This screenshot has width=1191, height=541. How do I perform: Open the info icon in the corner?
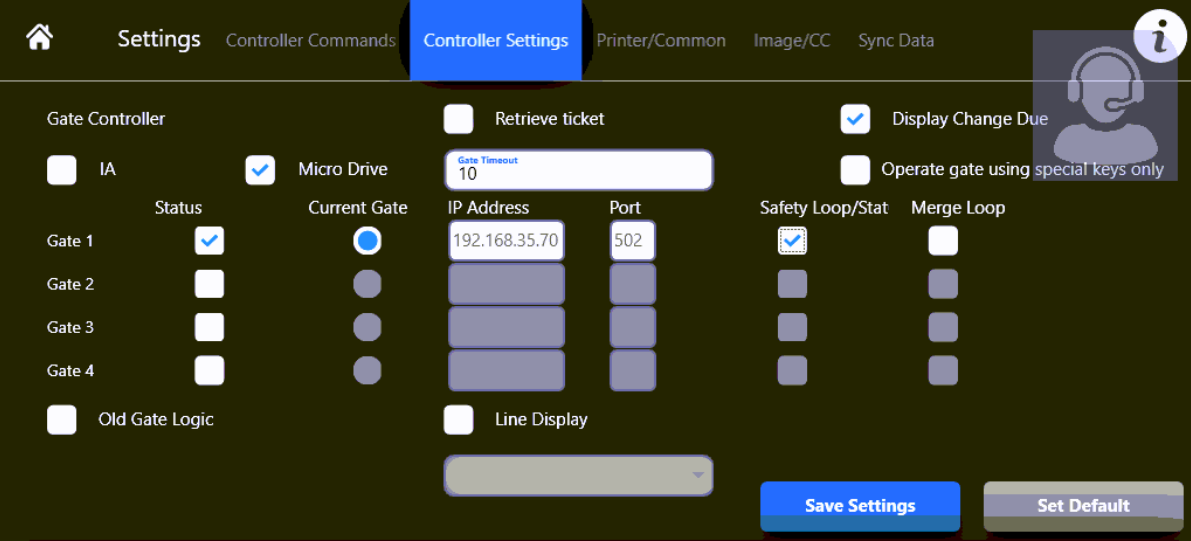point(1159,38)
